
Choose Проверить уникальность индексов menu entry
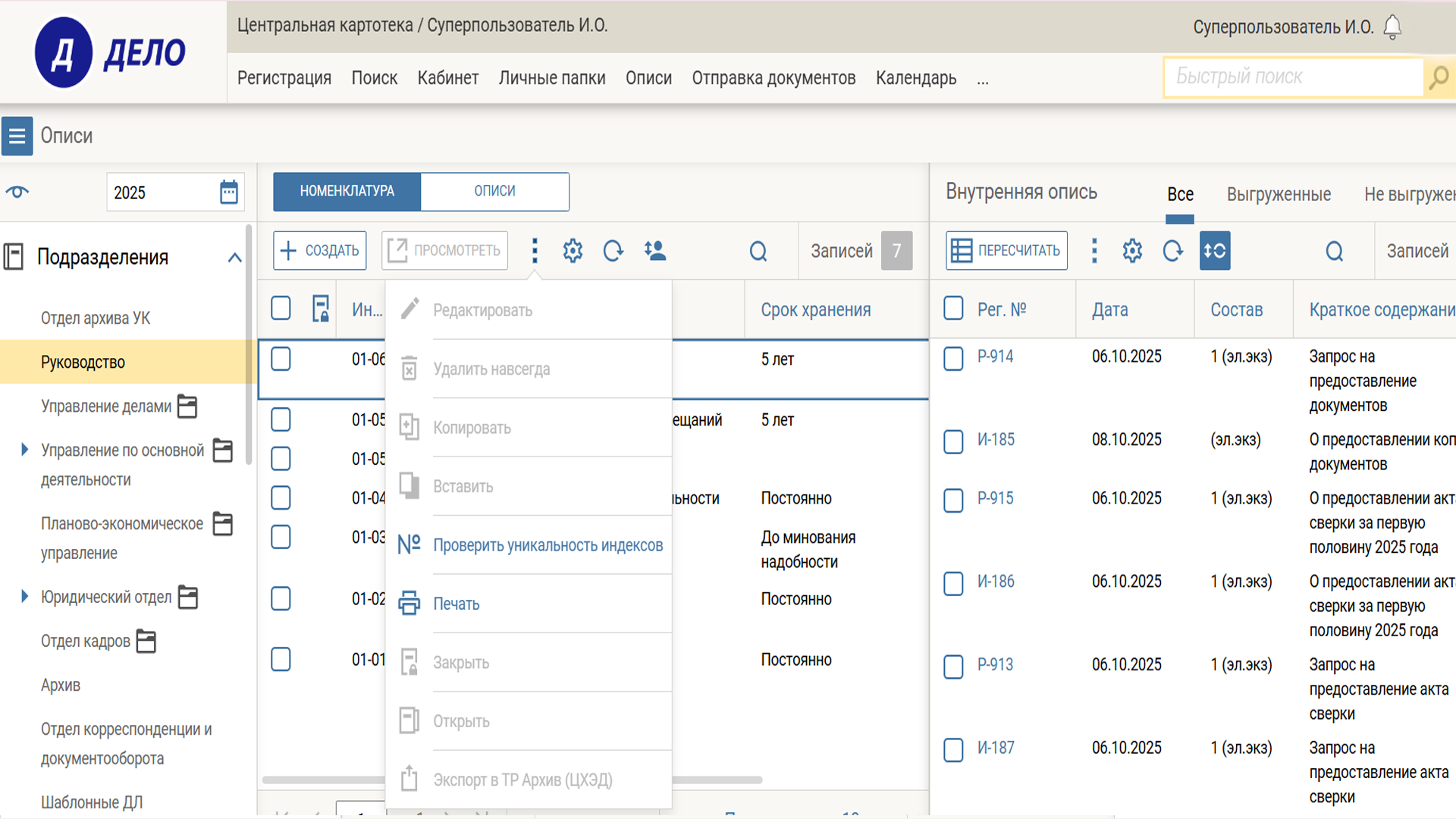[548, 545]
